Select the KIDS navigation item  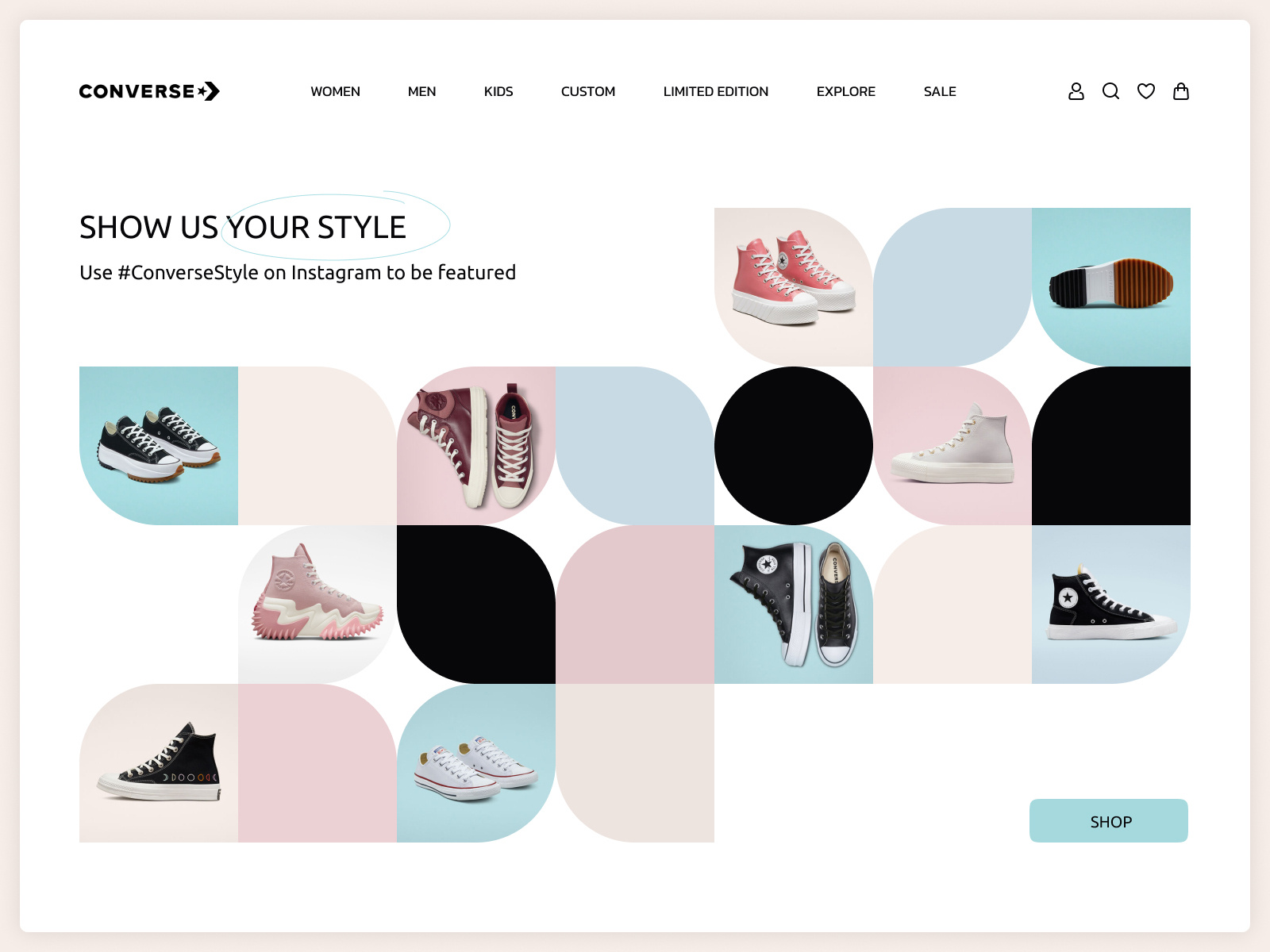tap(499, 91)
